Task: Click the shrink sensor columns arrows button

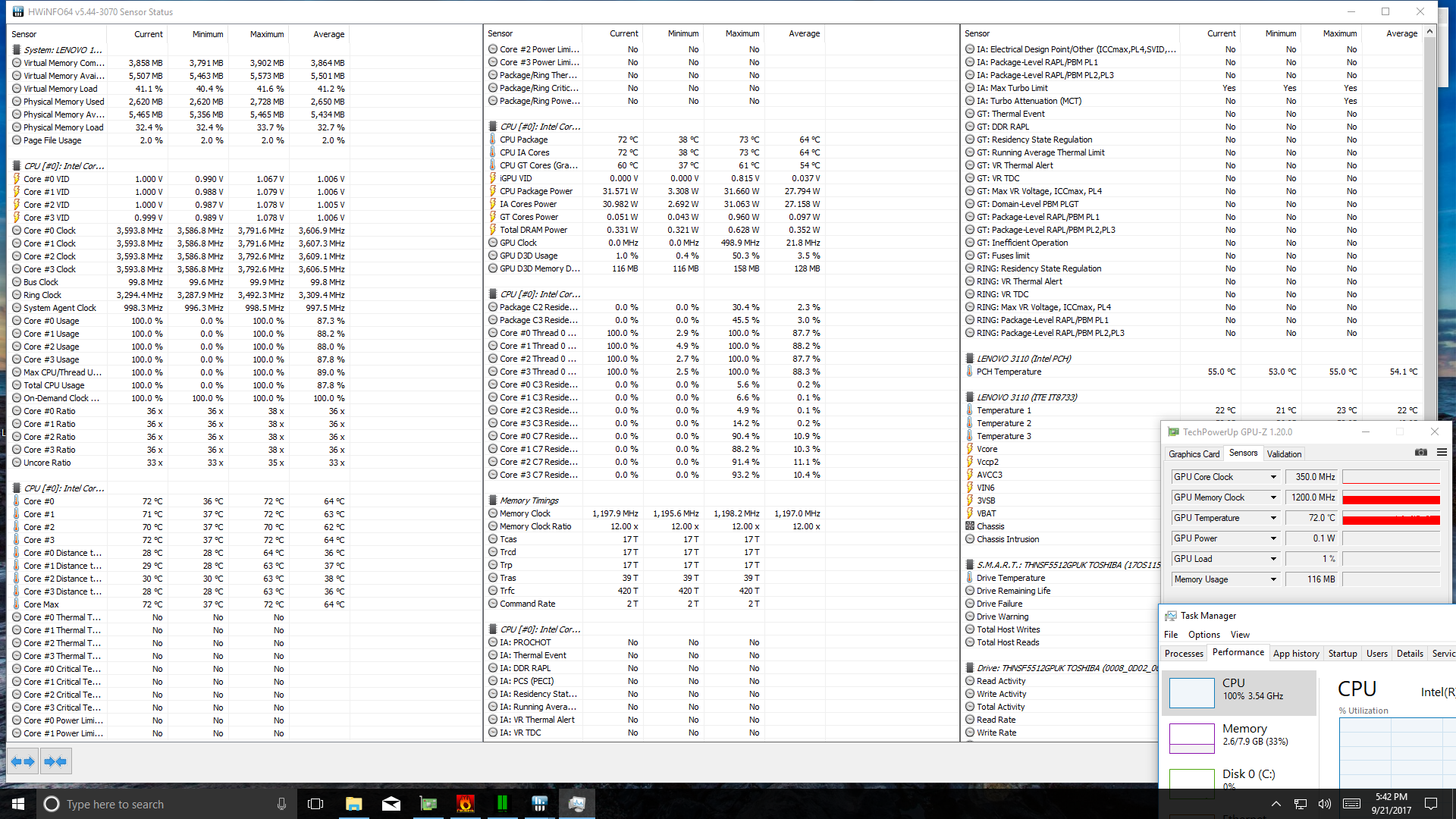Action: click(x=55, y=761)
